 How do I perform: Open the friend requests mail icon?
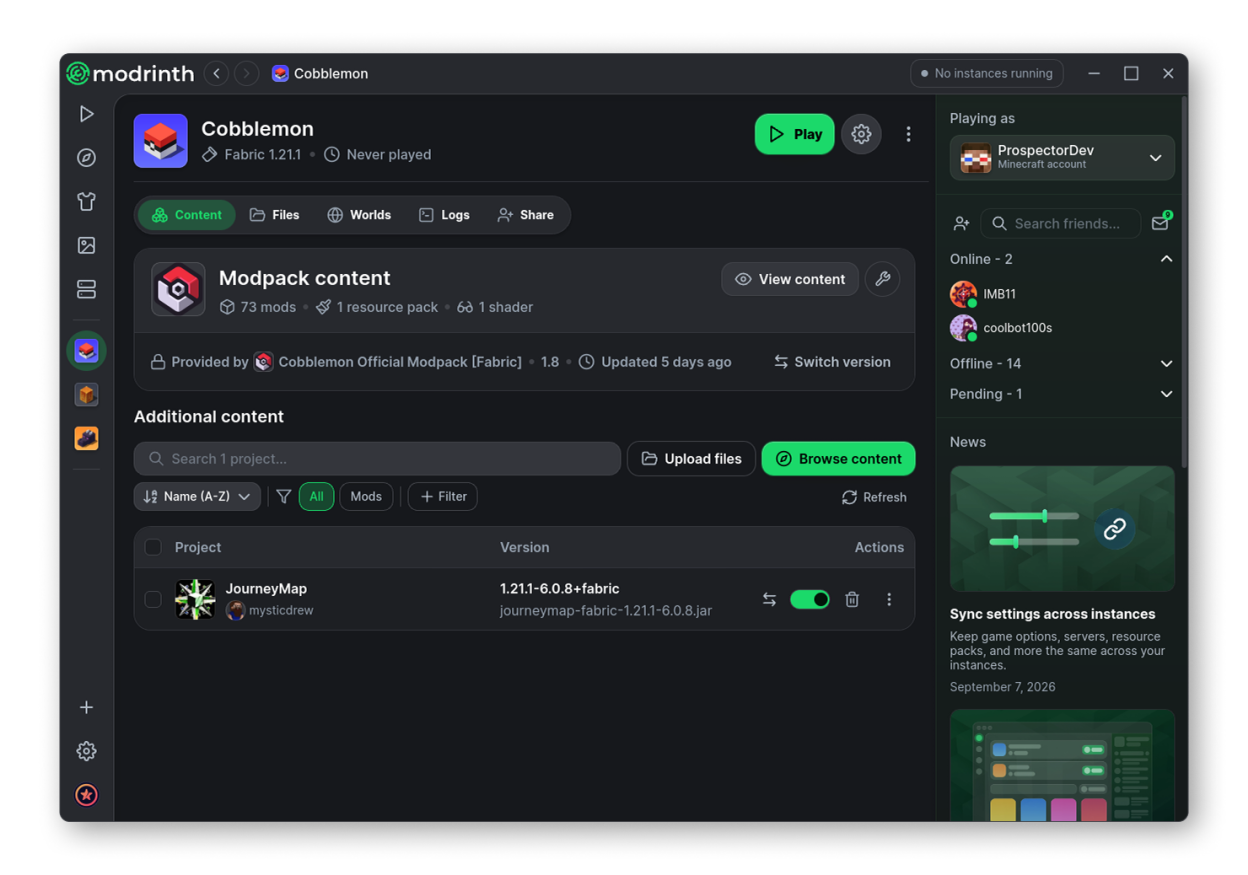[x=1160, y=223]
